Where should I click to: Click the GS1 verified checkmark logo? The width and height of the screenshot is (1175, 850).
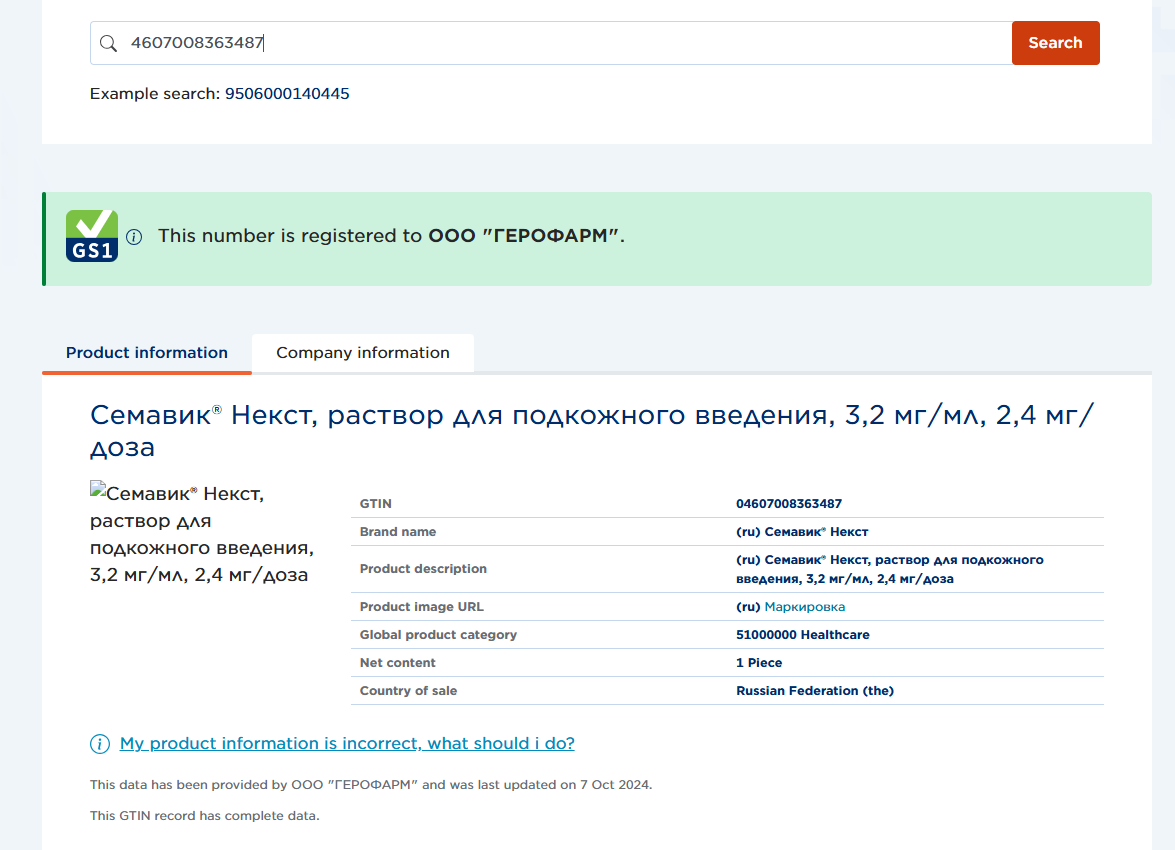click(x=92, y=236)
